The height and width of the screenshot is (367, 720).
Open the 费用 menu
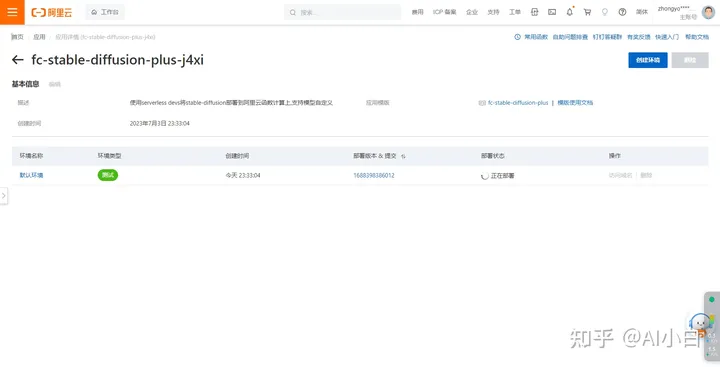pyautogui.click(x=417, y=12)
